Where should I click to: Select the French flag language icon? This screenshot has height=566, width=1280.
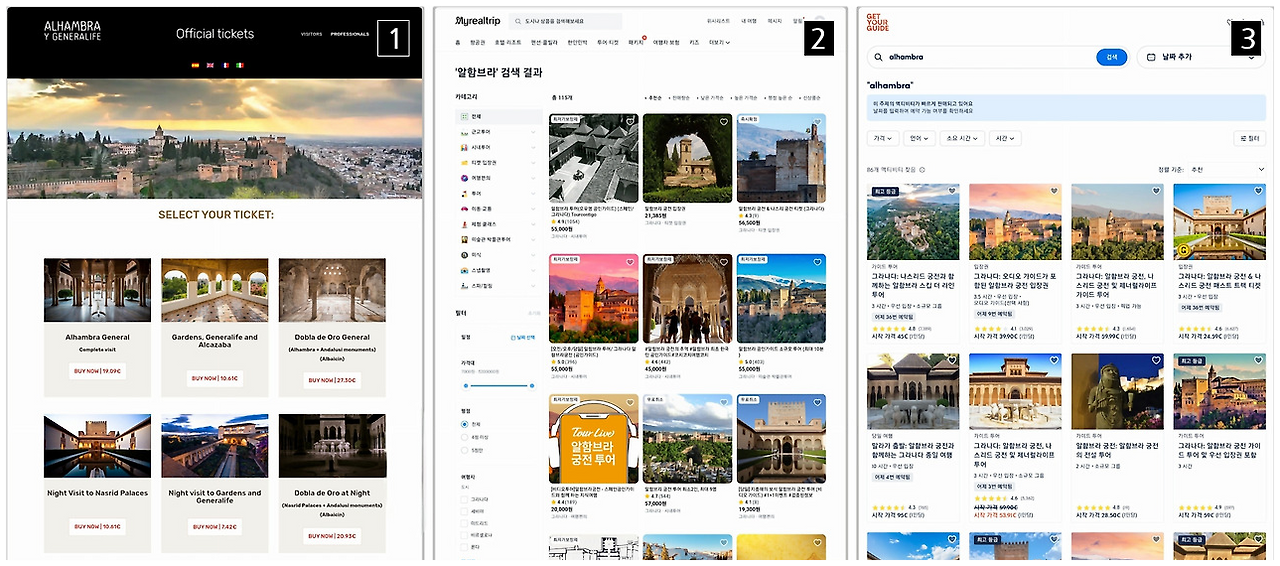[225, 64]
